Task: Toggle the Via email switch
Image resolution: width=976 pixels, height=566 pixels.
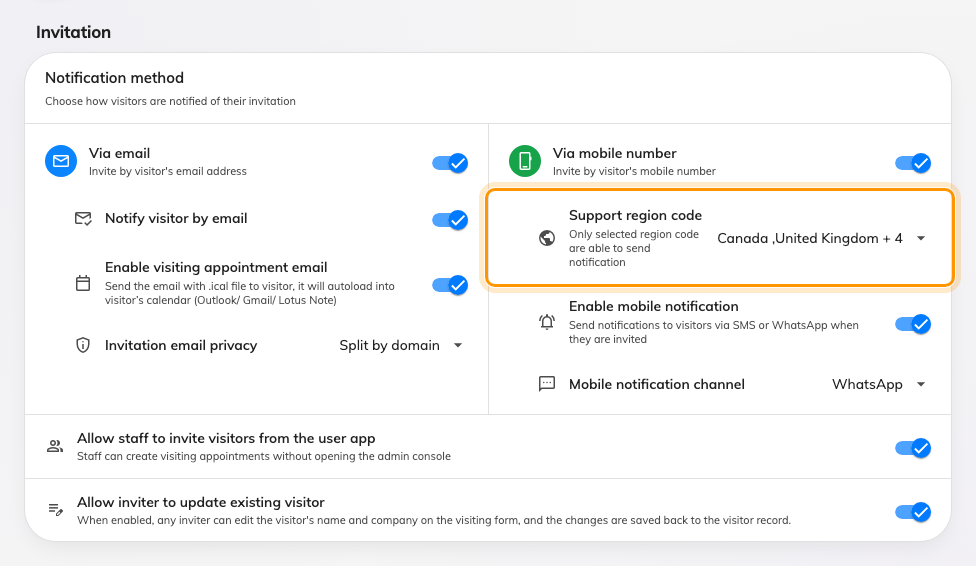Action: click(x=450, y=163)
